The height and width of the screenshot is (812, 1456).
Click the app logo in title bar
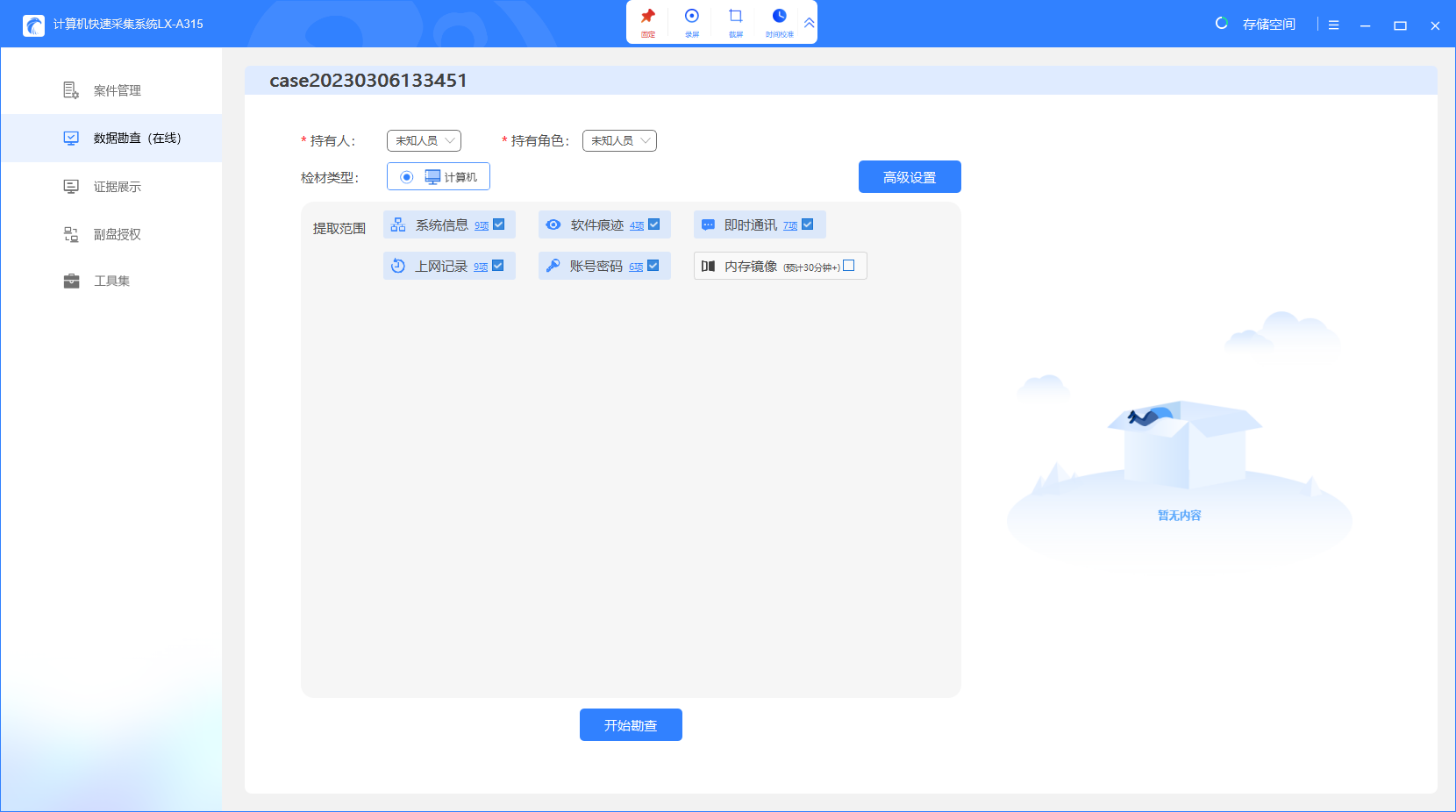[33, 25]
